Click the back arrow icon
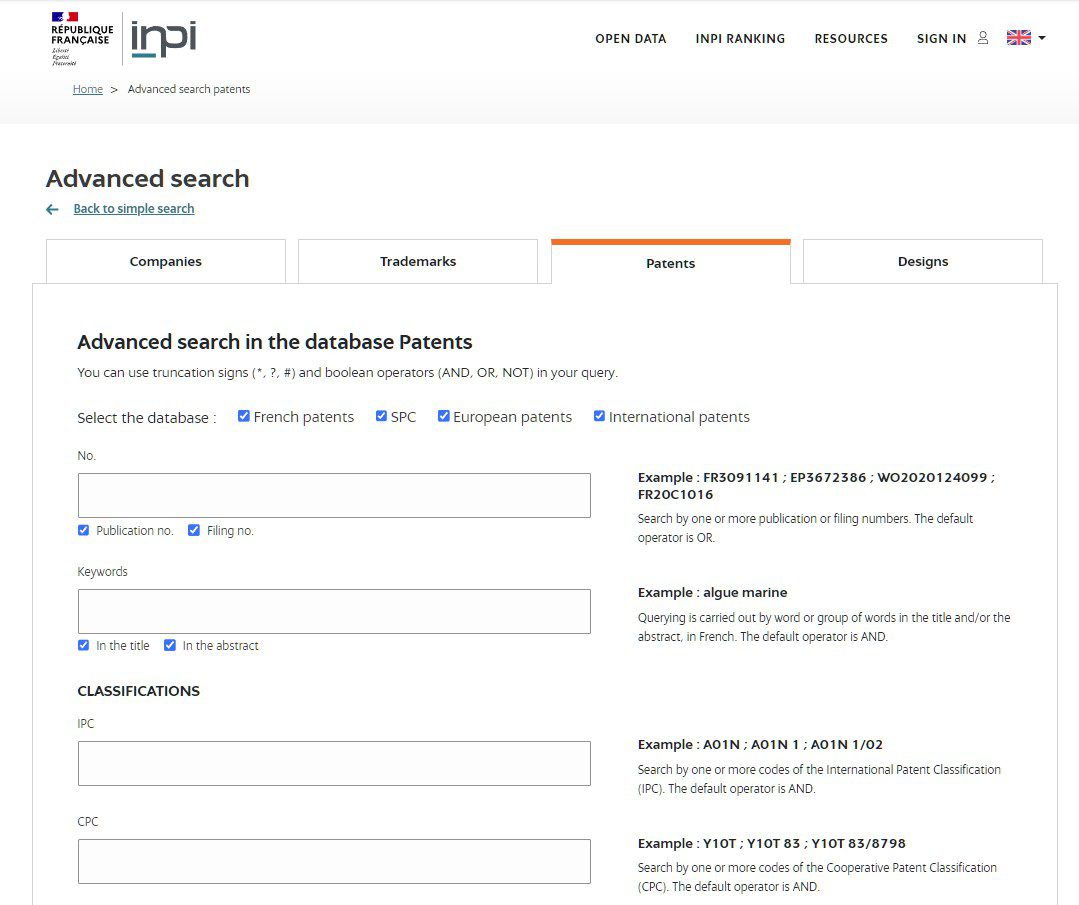 [x=52, y=209]
